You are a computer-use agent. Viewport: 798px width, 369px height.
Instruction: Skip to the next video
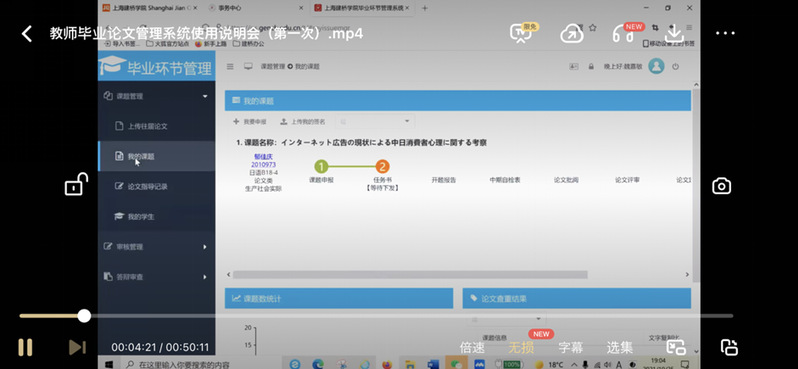(x=77, y=347)
